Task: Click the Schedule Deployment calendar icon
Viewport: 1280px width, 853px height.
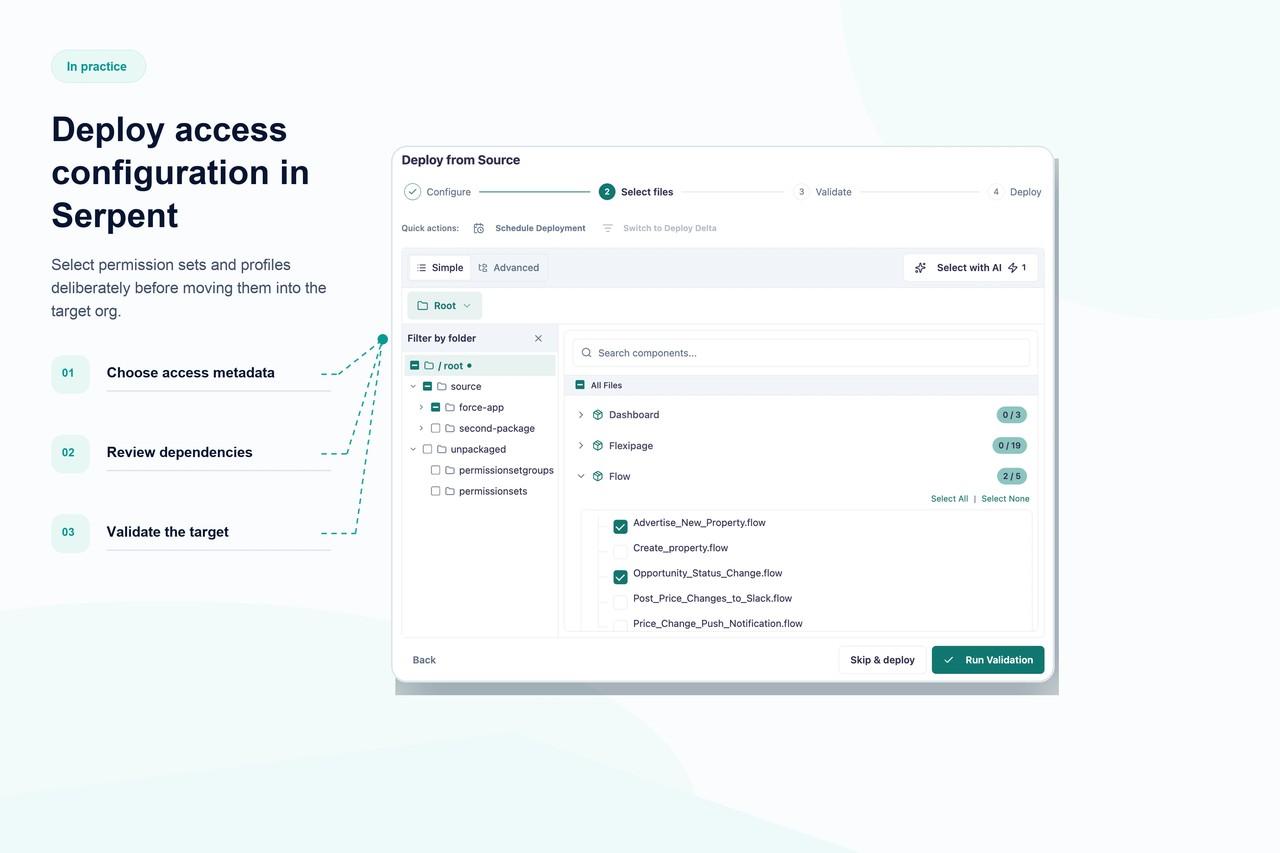Action: pos(479,228)
